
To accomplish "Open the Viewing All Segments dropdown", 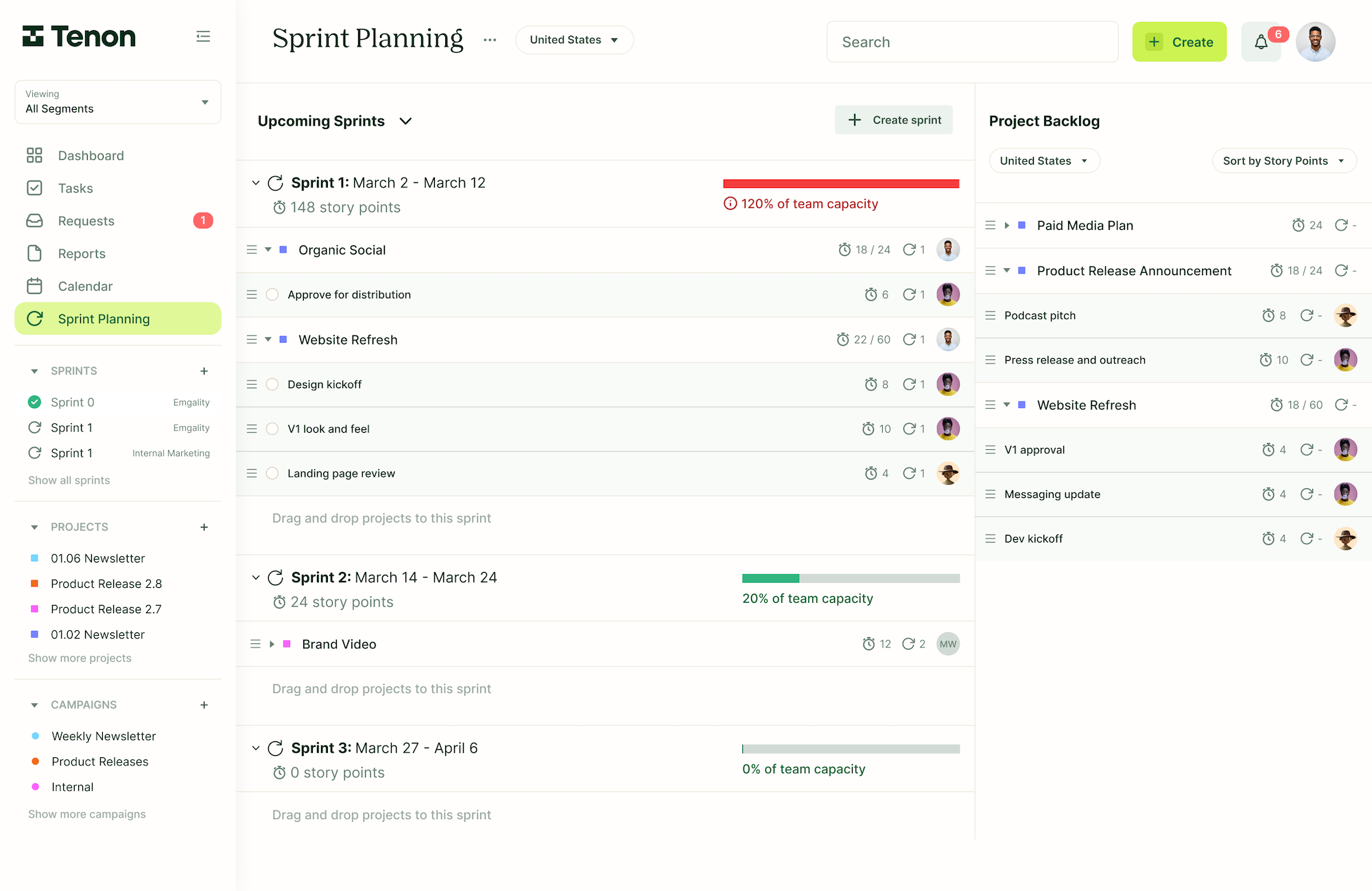I will tap(118, 102).
